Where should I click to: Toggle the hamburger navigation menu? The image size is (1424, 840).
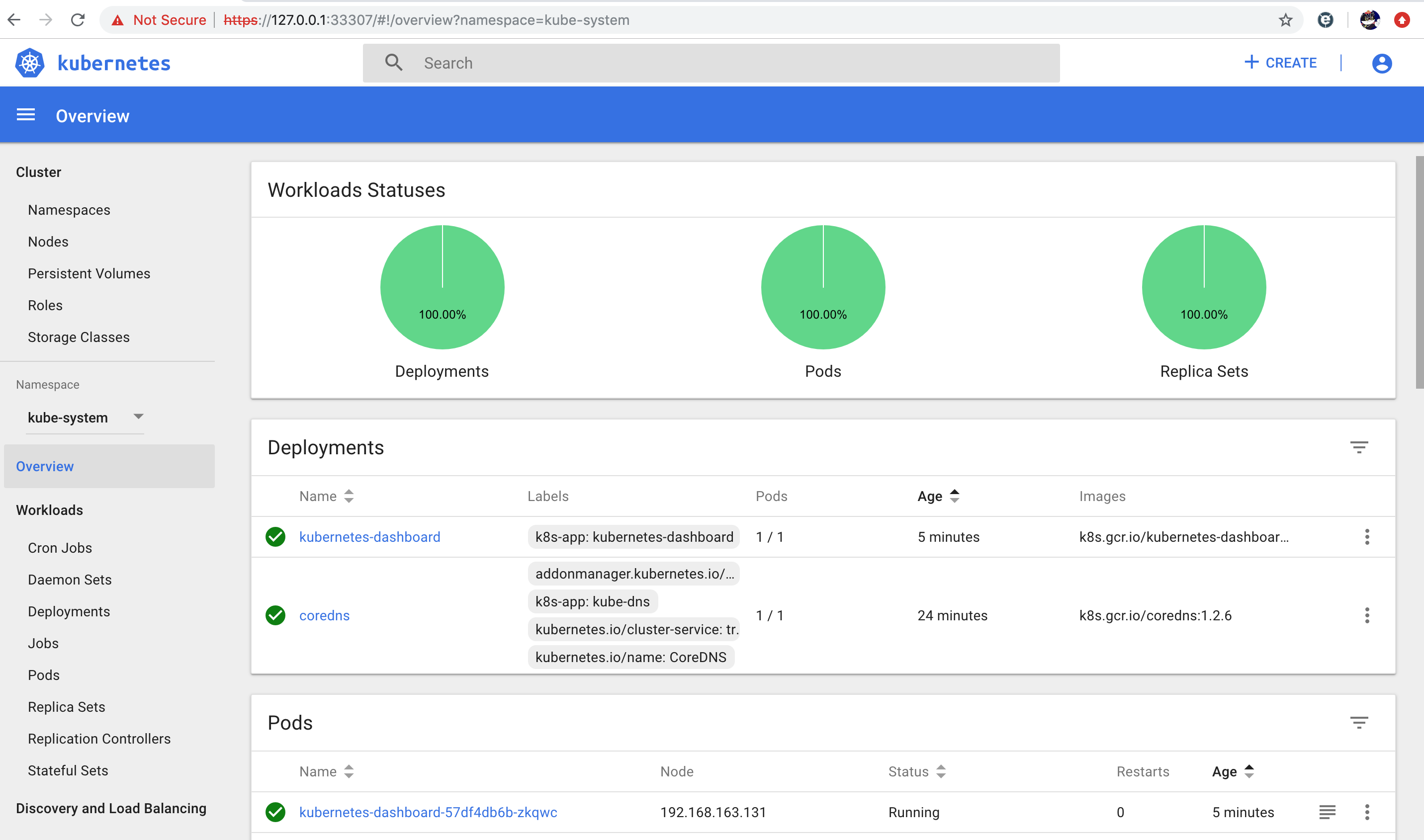pyautogui.click(x=25, y=115)
